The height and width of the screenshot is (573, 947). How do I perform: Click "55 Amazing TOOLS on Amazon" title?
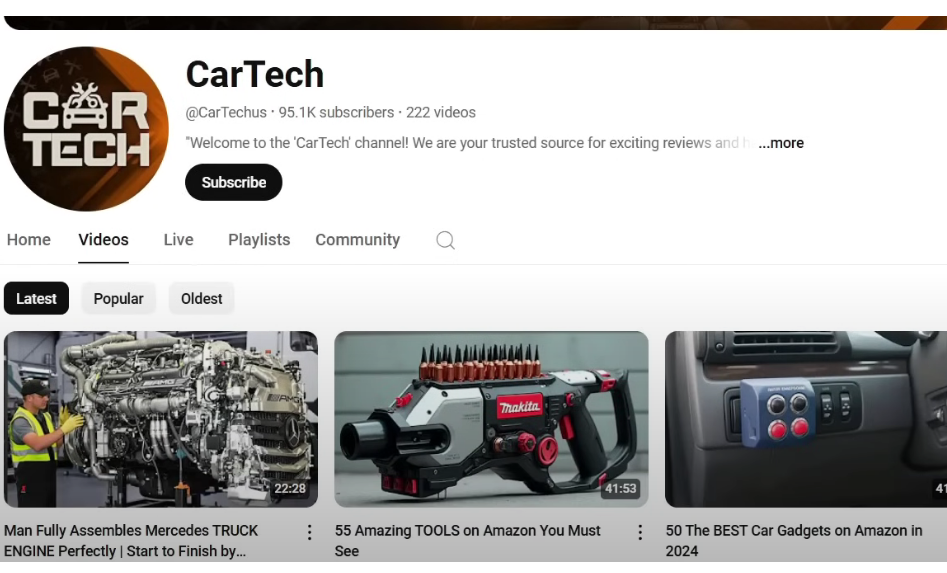click(468, 540)
